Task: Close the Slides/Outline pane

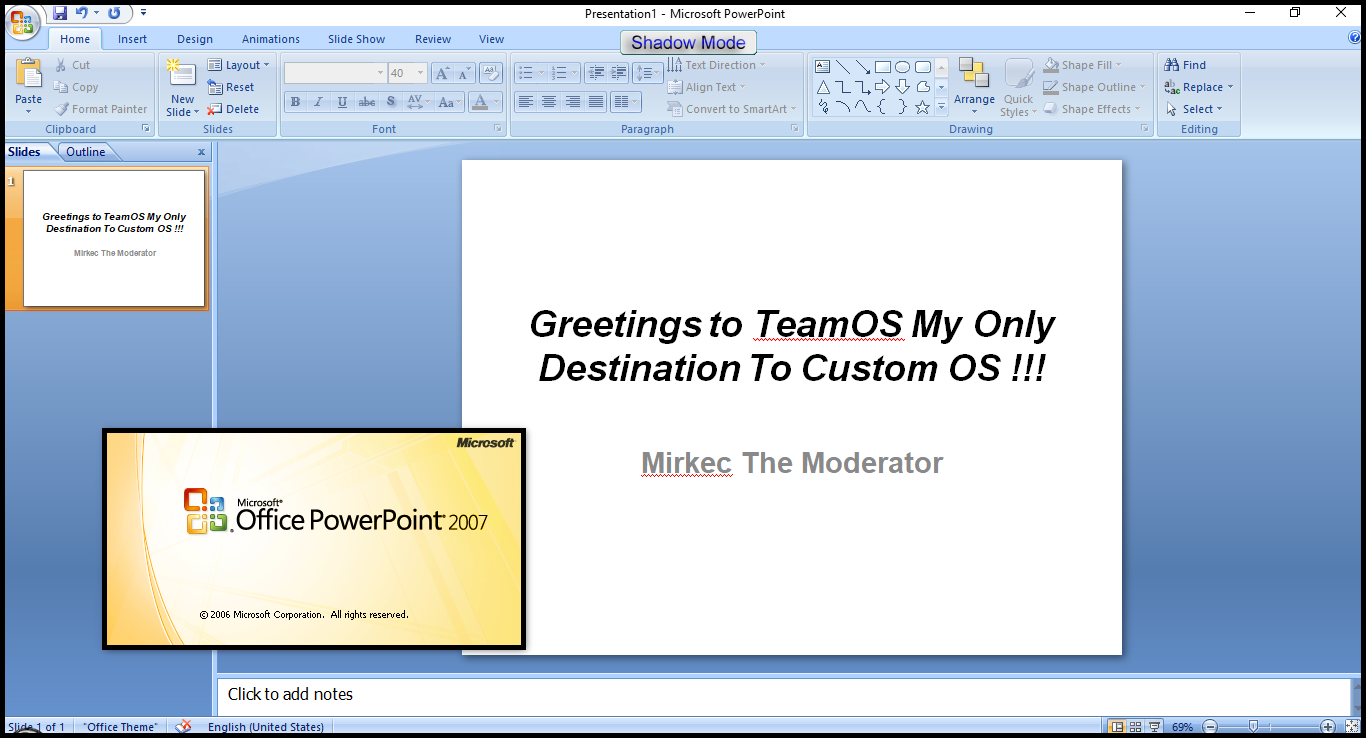Action: coord(201,152)
